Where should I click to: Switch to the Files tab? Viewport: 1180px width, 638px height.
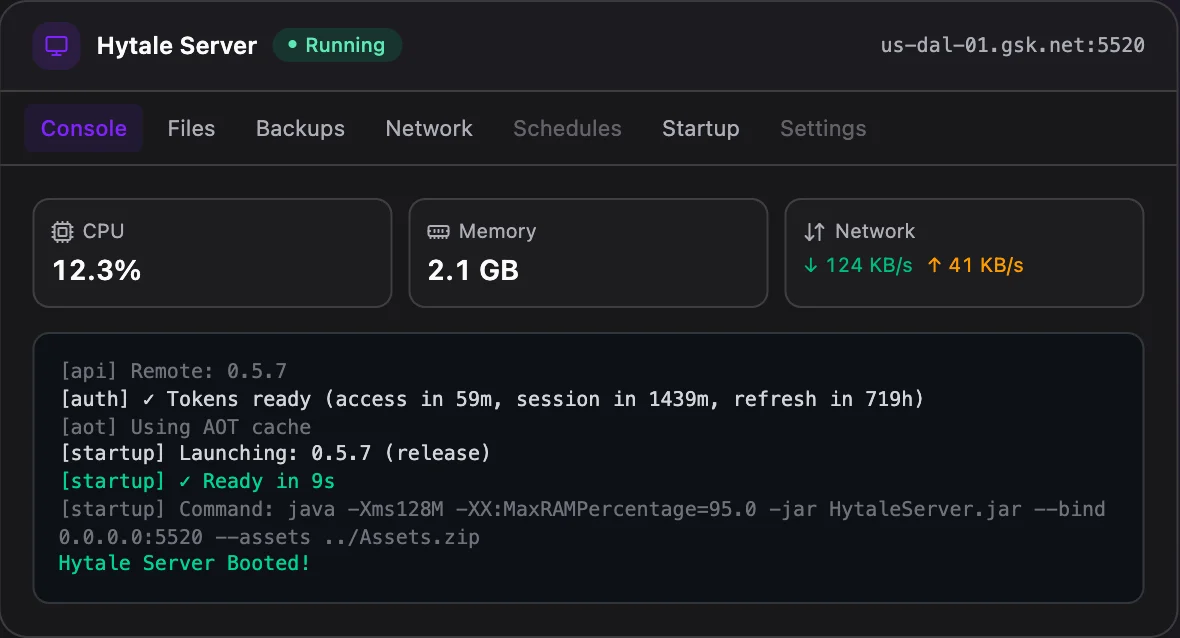click(191, 129)
